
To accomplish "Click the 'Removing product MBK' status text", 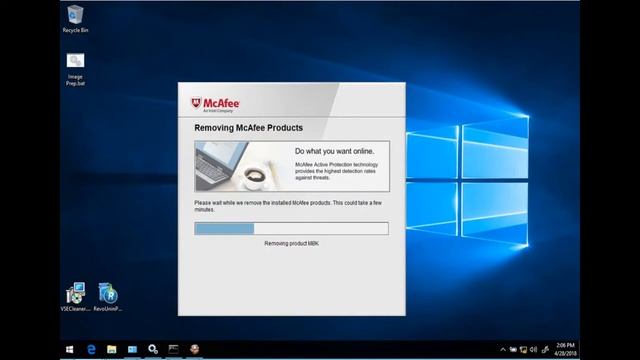I will point(291,244).
